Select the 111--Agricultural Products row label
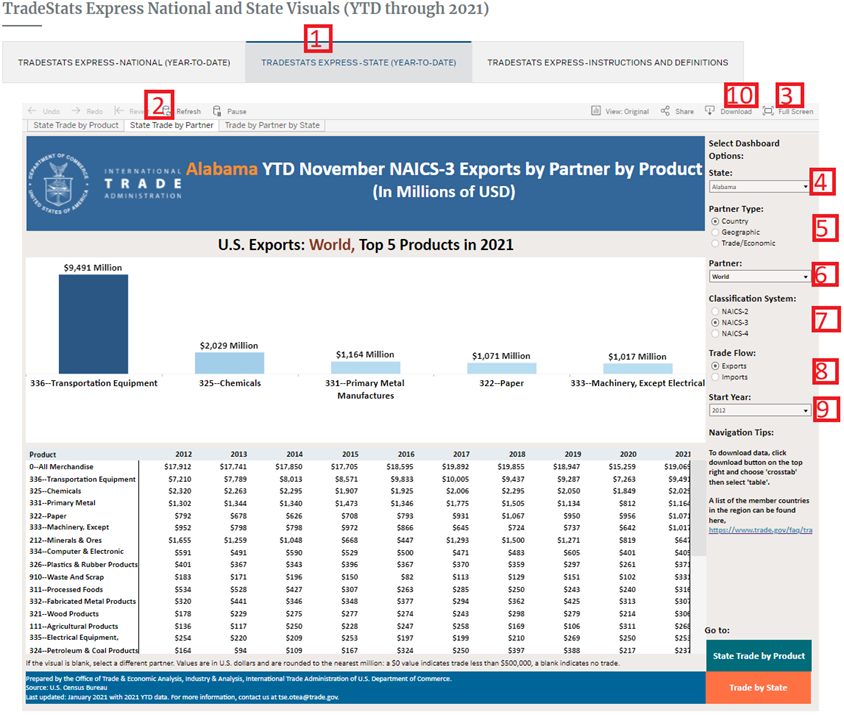The height and width of the screenshot is (720, 844). [74, 626]
